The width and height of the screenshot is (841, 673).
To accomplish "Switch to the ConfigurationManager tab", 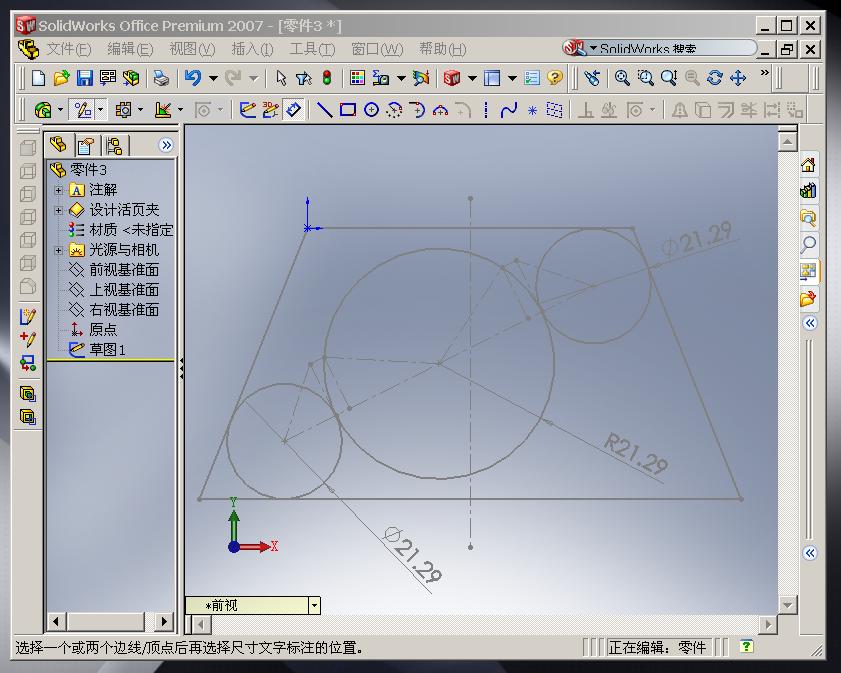I will pyautogui.click(x=114, y=145).
